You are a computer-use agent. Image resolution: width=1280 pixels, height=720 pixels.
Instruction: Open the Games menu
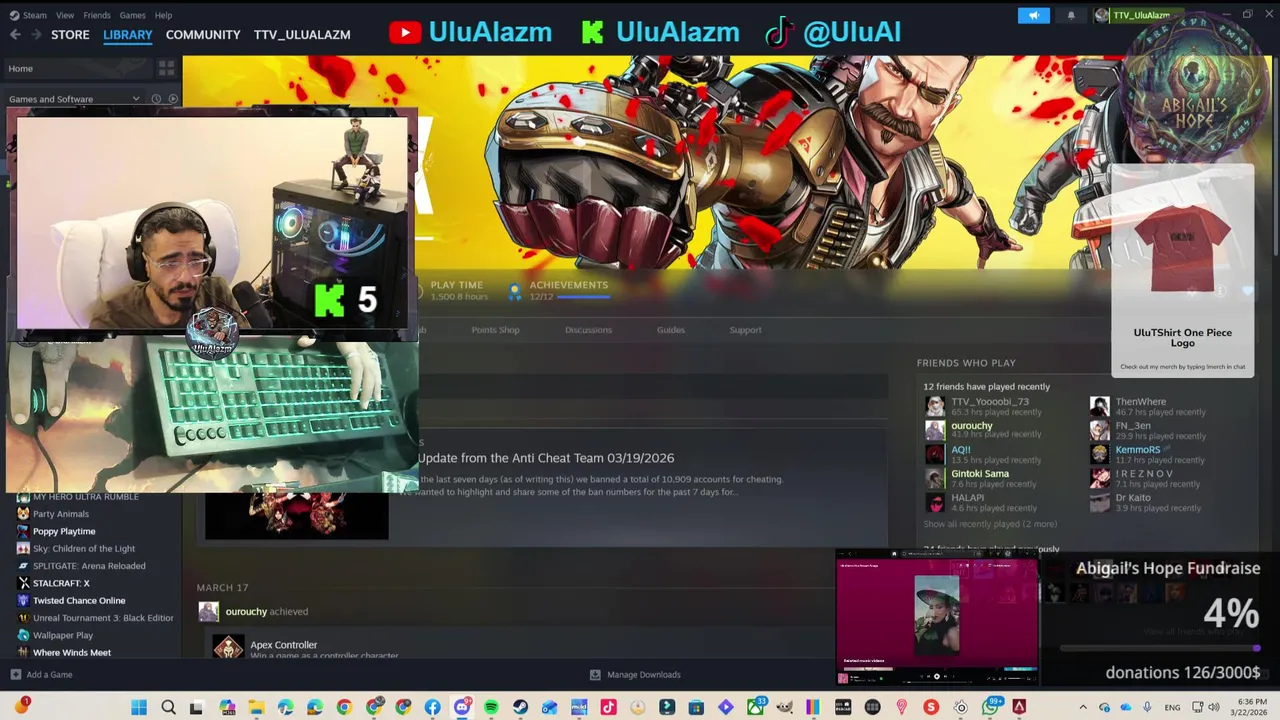pyautogui.click(x=132, y=15)
